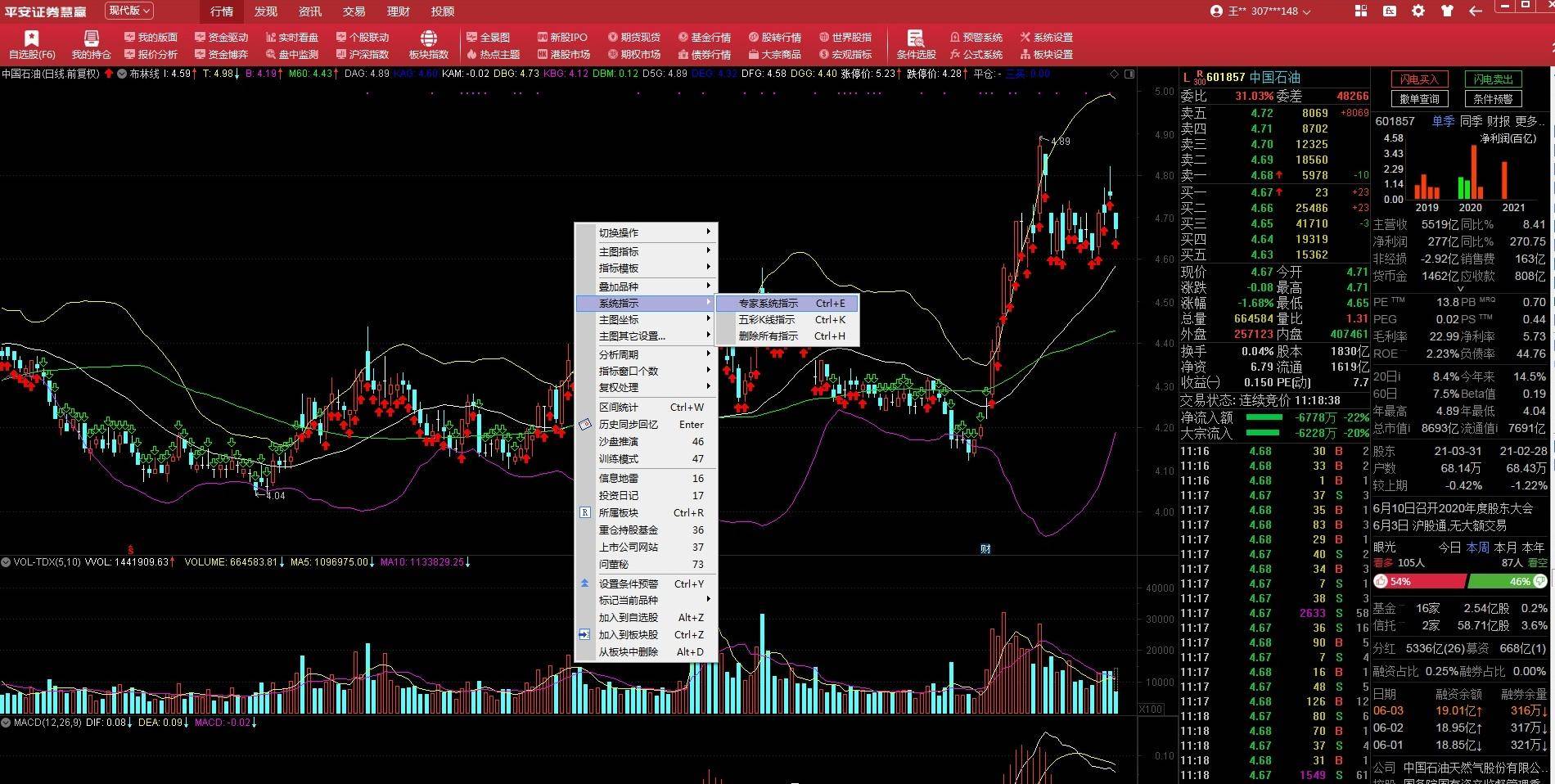Click the 财报 link in profit panel
This screenshot has width=1555, height=784.
(1499, 120)
